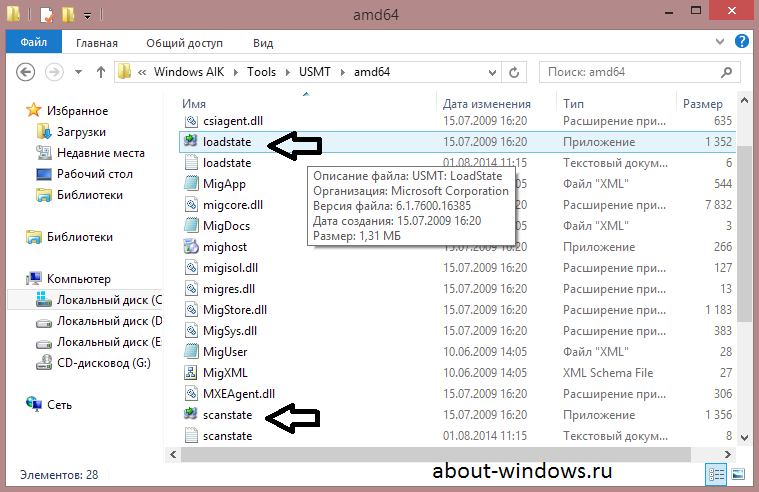Open the Файл menu tab

pos(31,43)
